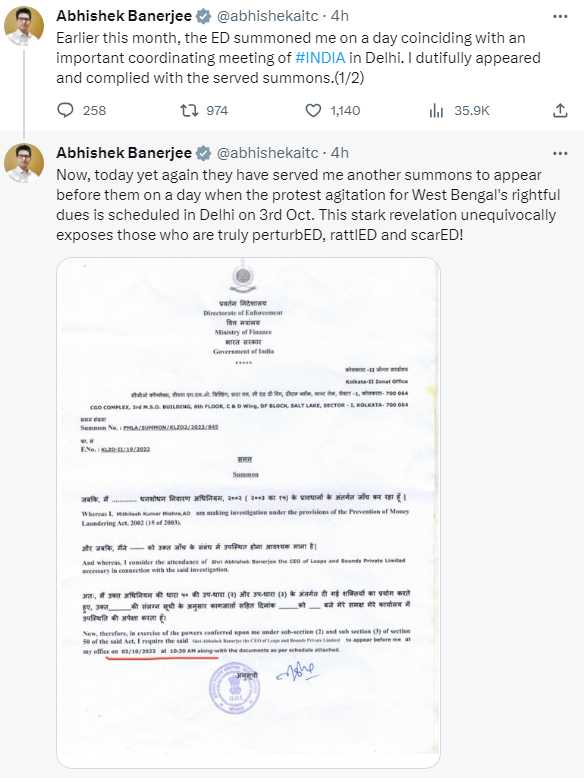Open the #INDIA hashtag link
Viewport: 584px width, 778px height.
320,58
